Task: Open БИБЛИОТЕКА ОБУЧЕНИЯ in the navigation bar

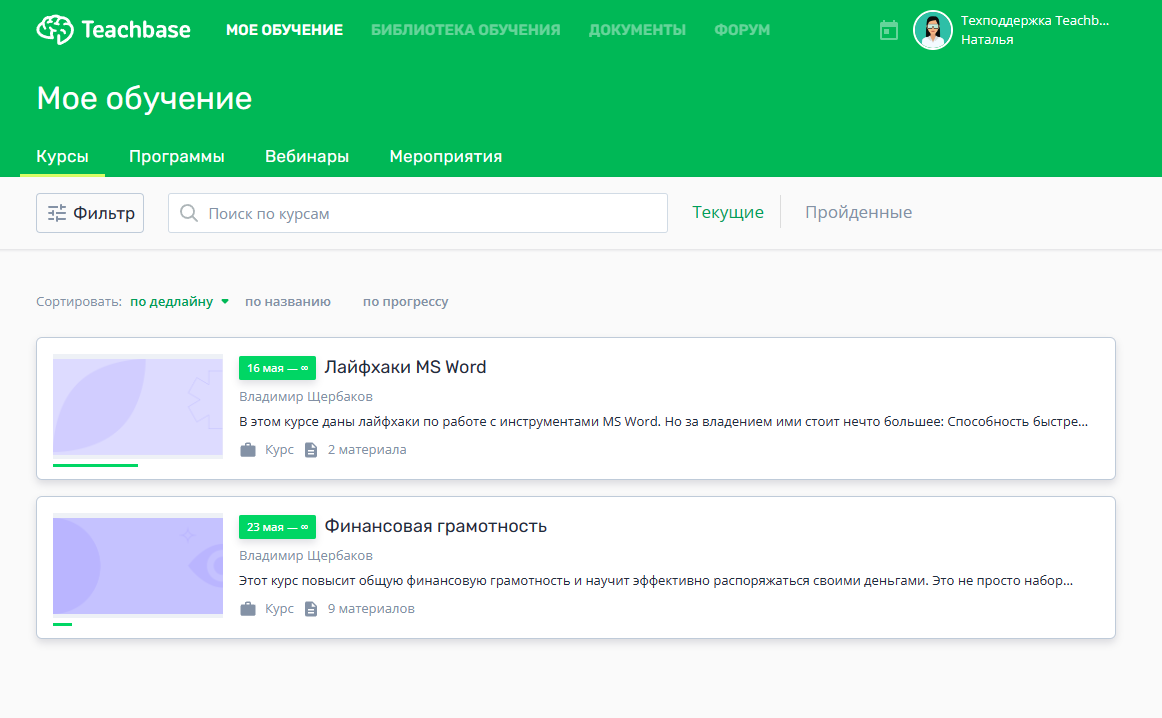Action: click(467, 29)
